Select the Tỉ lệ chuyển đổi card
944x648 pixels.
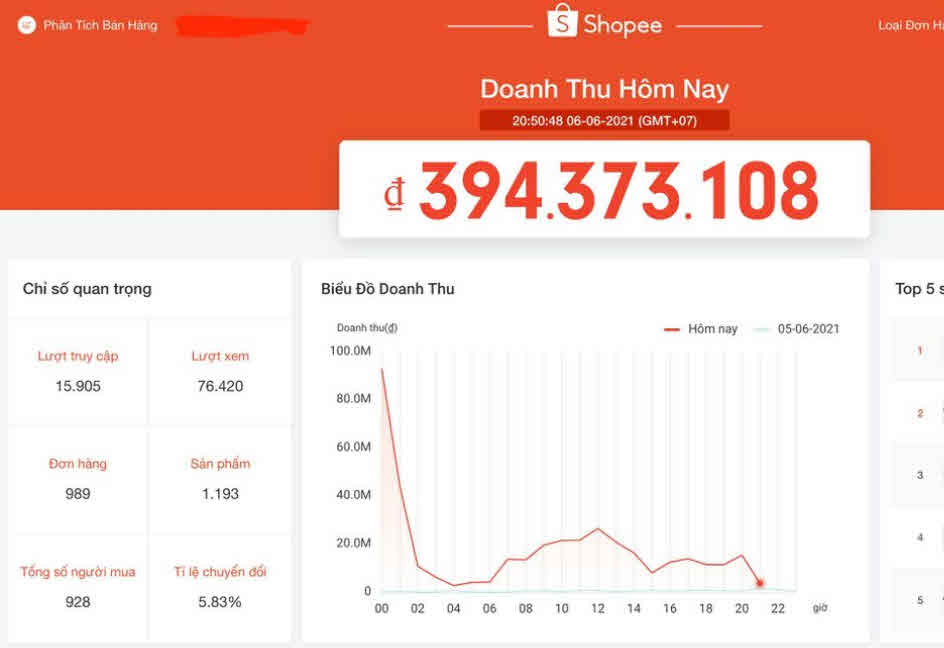(x=220, y=587)
